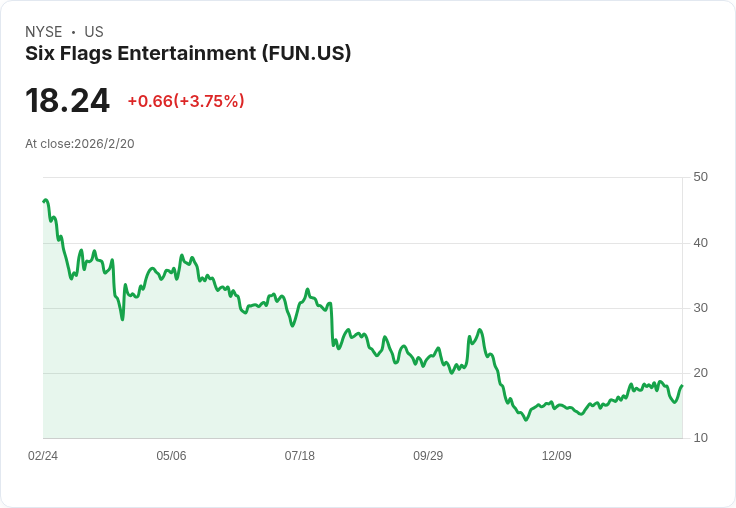Open the Six Flags Entertainment (FUN.US) title

188,53
